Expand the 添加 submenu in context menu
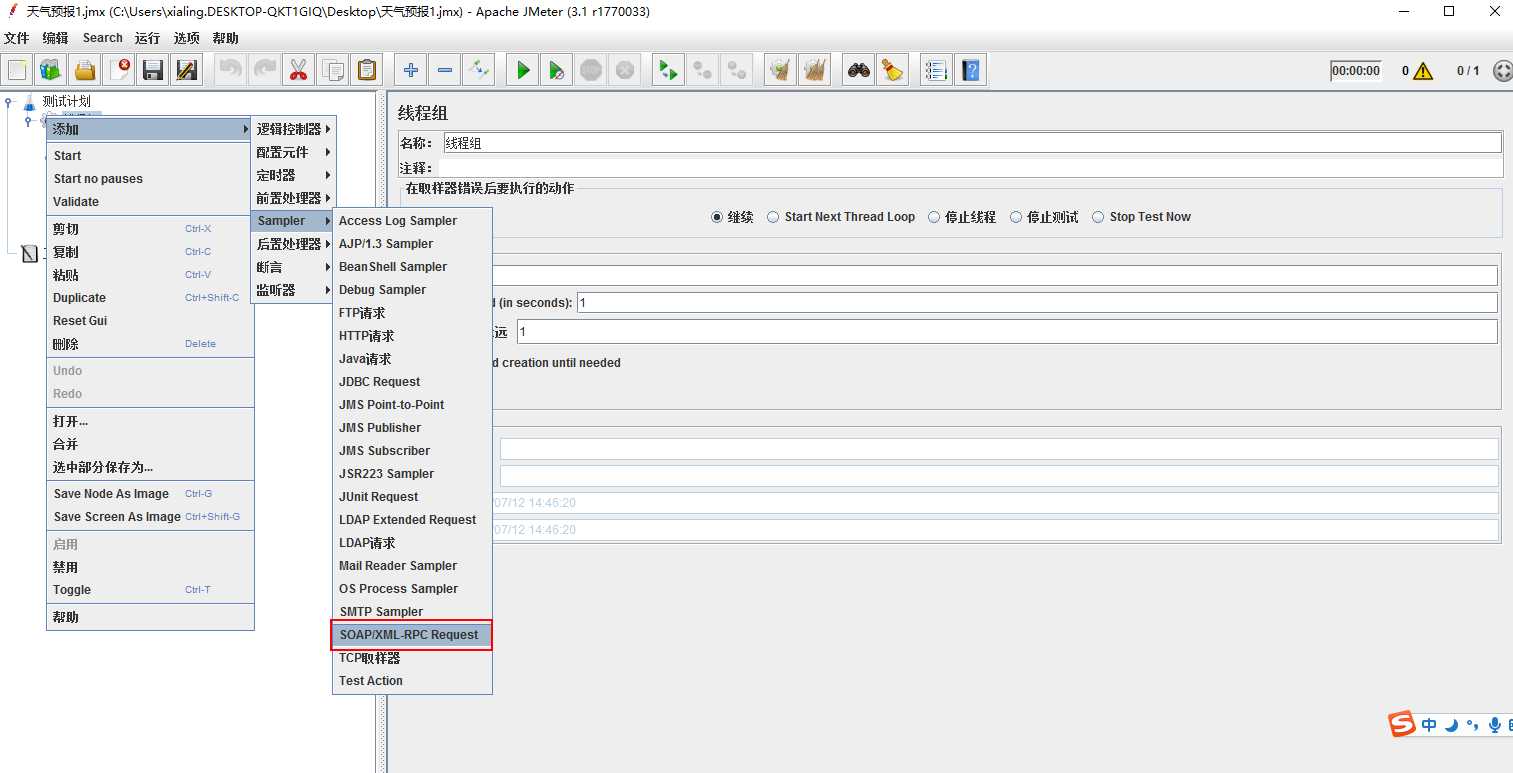 tap(150, 129)
